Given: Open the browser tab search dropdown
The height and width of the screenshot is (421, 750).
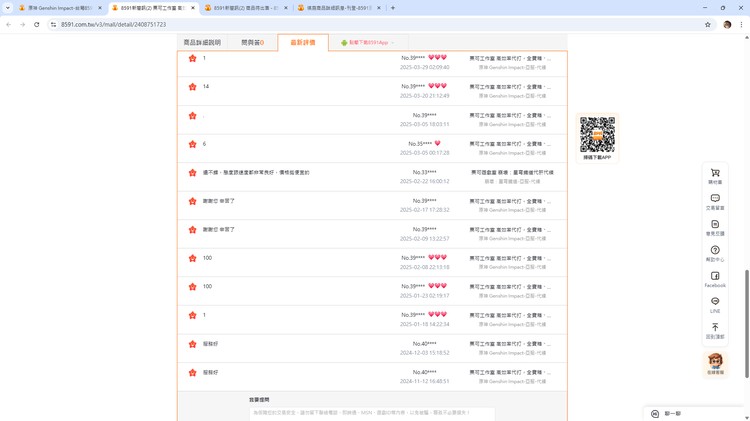Looking at the screenshot, I should (8, 8).
